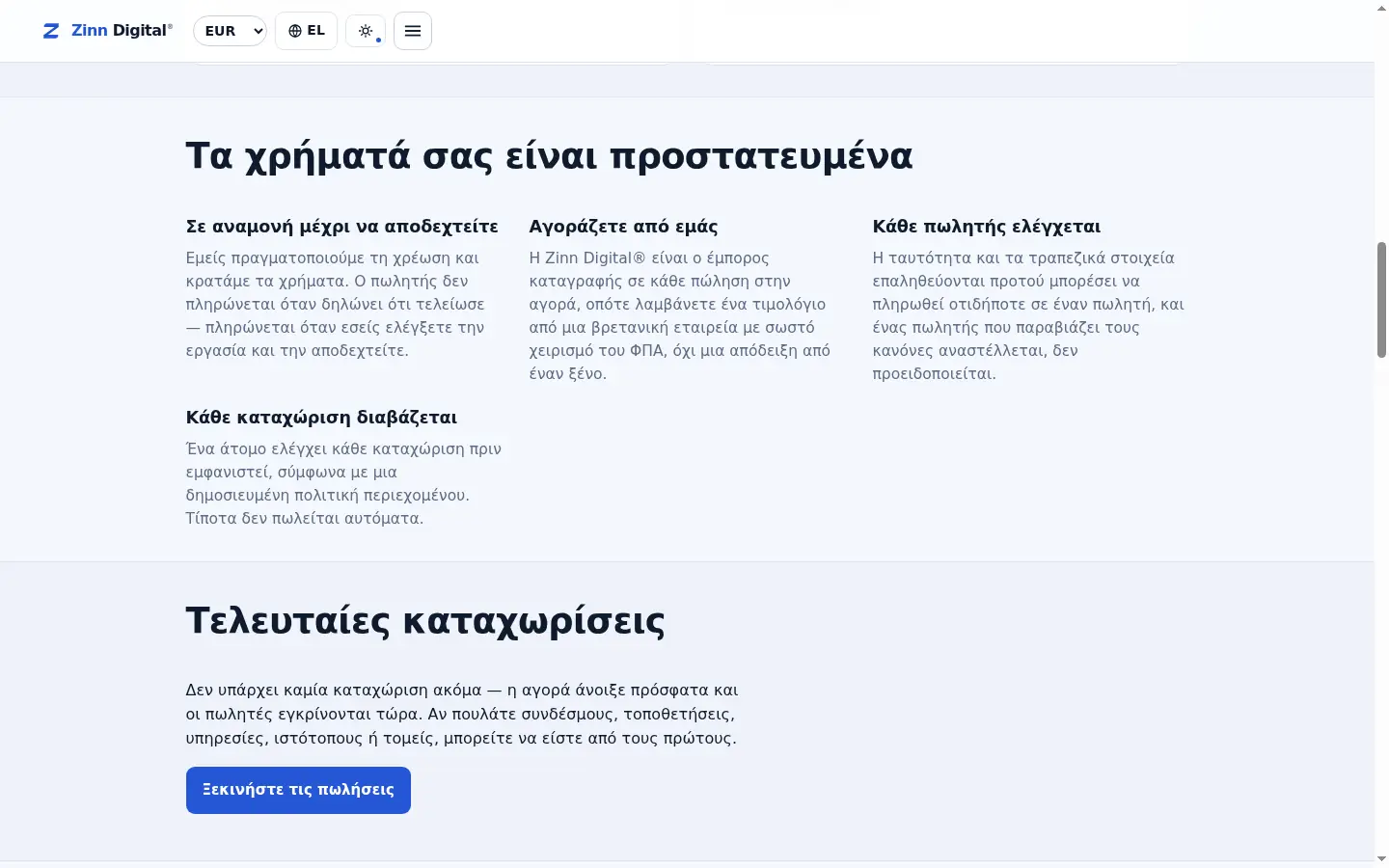1389x868 pixels.
Task: Click the heading Κάθε πωλητής ελέγχεται
Action: click(x=986, y=227)
